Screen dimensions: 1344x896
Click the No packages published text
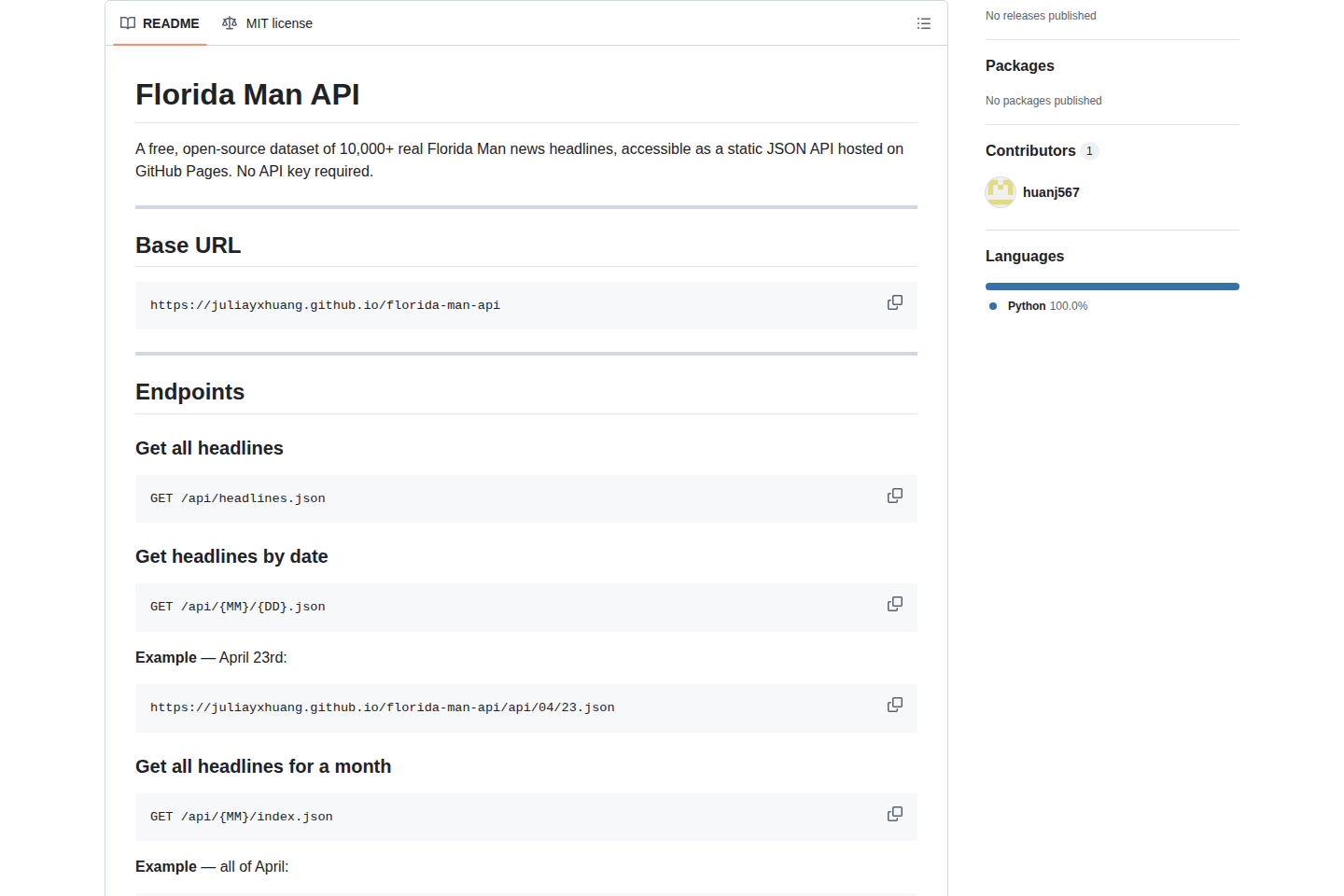(1043, 101)
